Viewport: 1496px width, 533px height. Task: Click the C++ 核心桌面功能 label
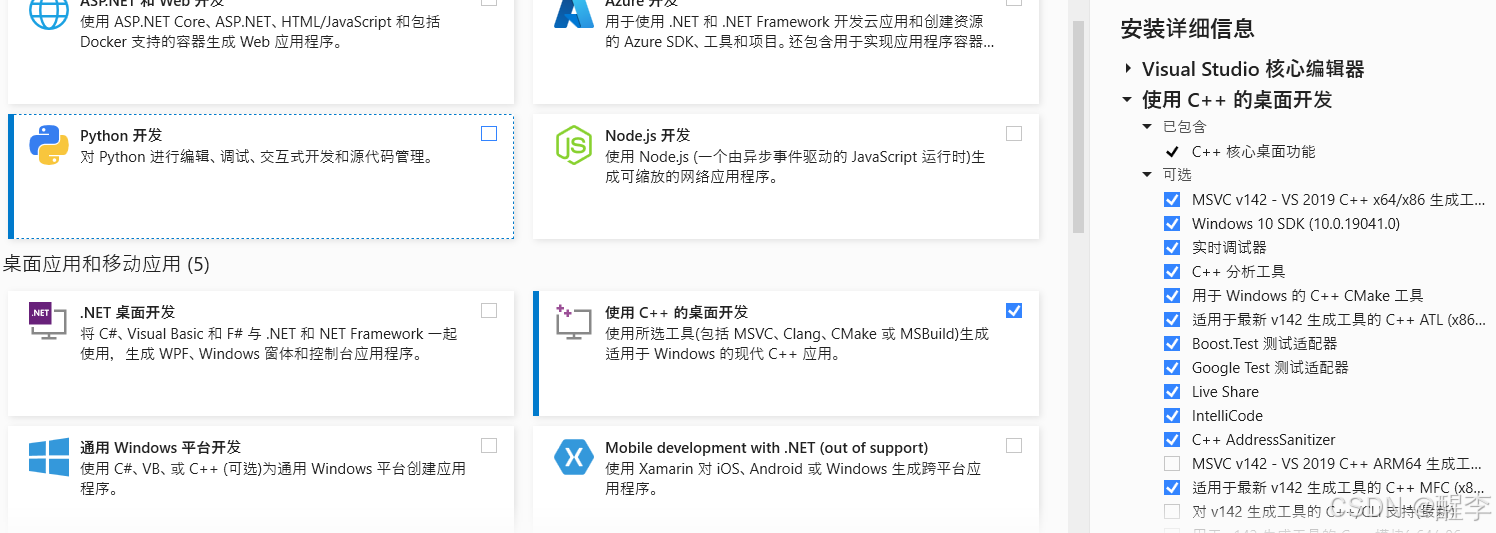click(1253, 152)
